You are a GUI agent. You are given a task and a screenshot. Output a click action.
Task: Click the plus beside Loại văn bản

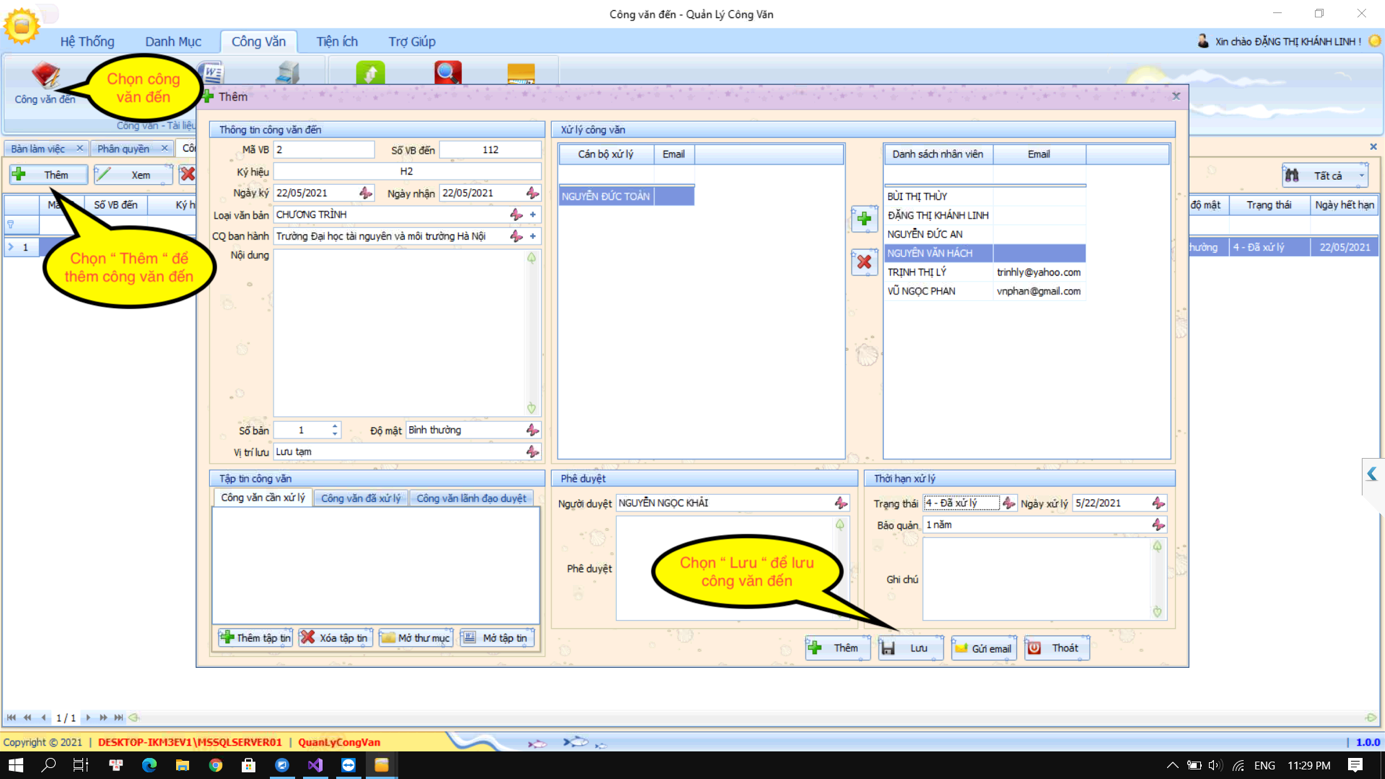pos(533,215)
